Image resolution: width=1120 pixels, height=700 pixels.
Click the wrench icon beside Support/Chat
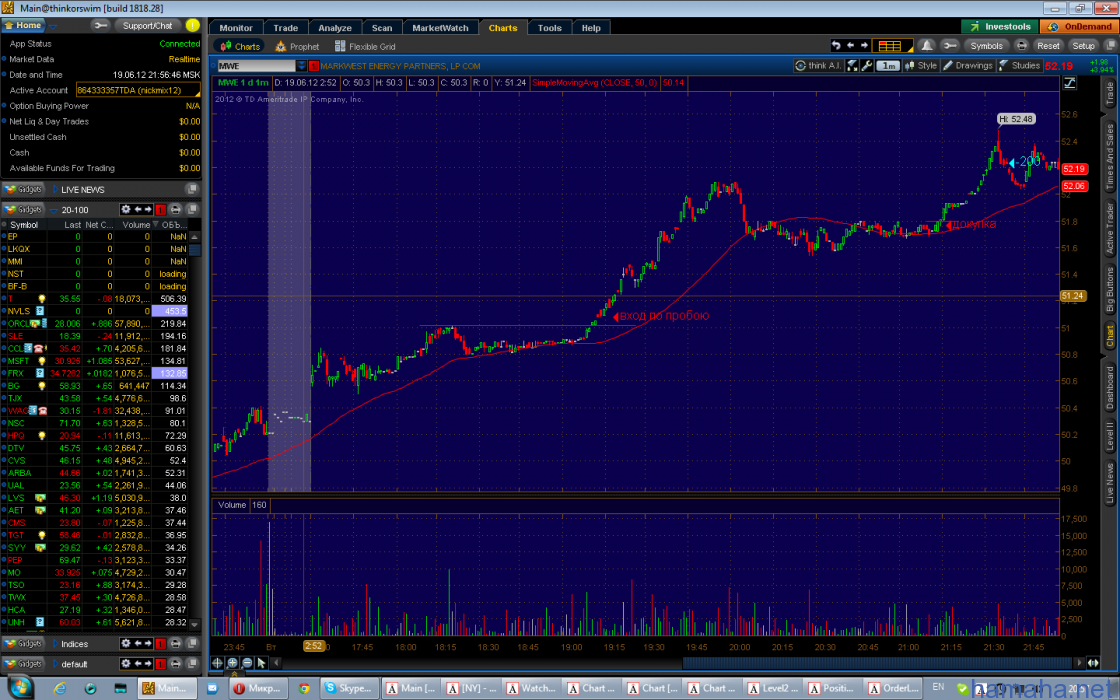101,26
